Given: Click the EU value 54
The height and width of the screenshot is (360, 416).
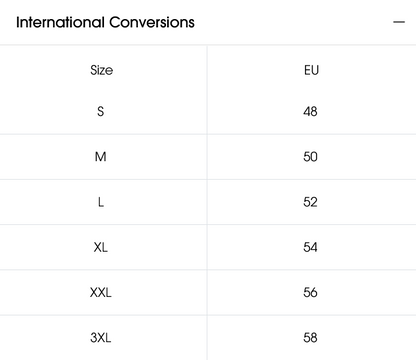Looking at the screenshot, I should click(310, 247).
